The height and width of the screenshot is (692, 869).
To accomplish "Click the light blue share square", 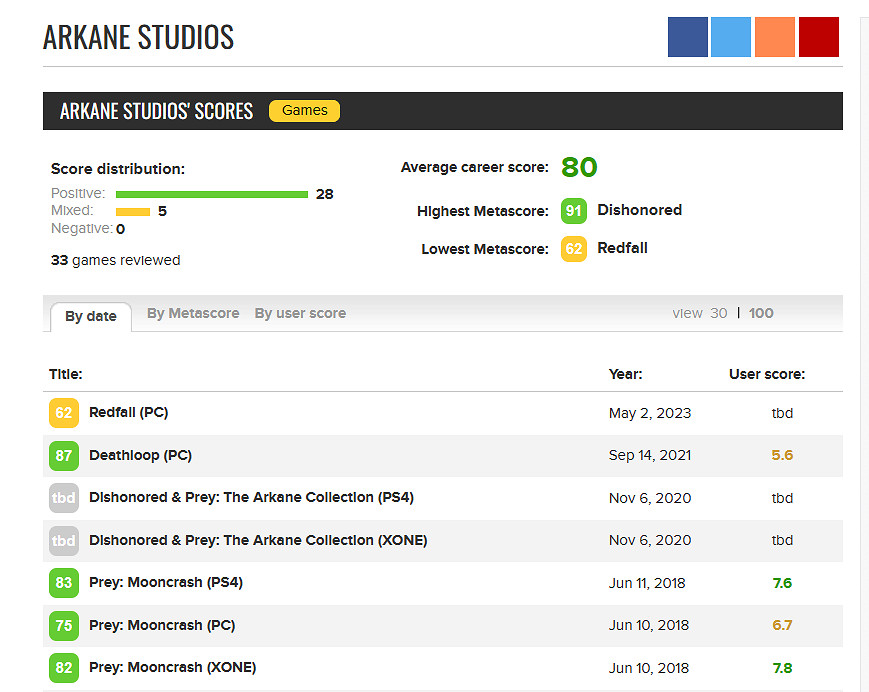I will click(x=731, y=37).
